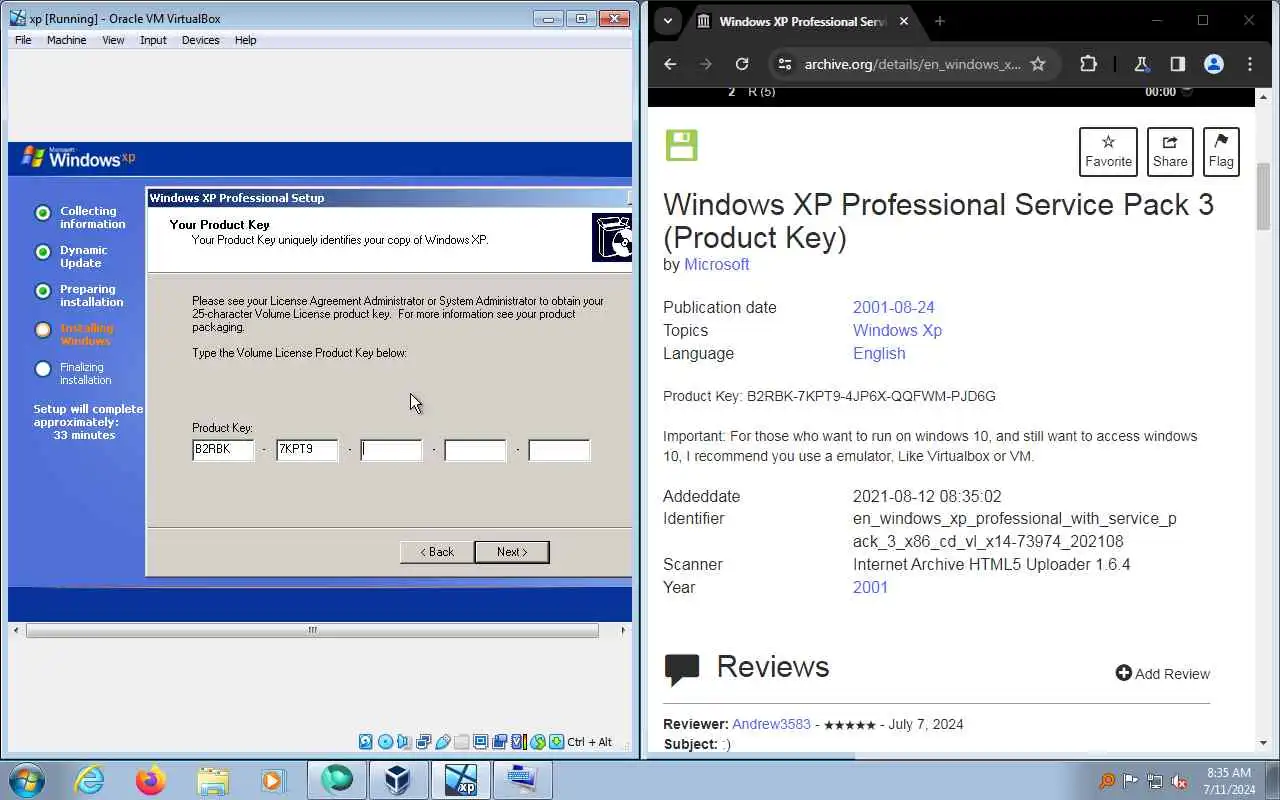Click the VirtualBox hard disk activity icon

click(x=365, y=742)
